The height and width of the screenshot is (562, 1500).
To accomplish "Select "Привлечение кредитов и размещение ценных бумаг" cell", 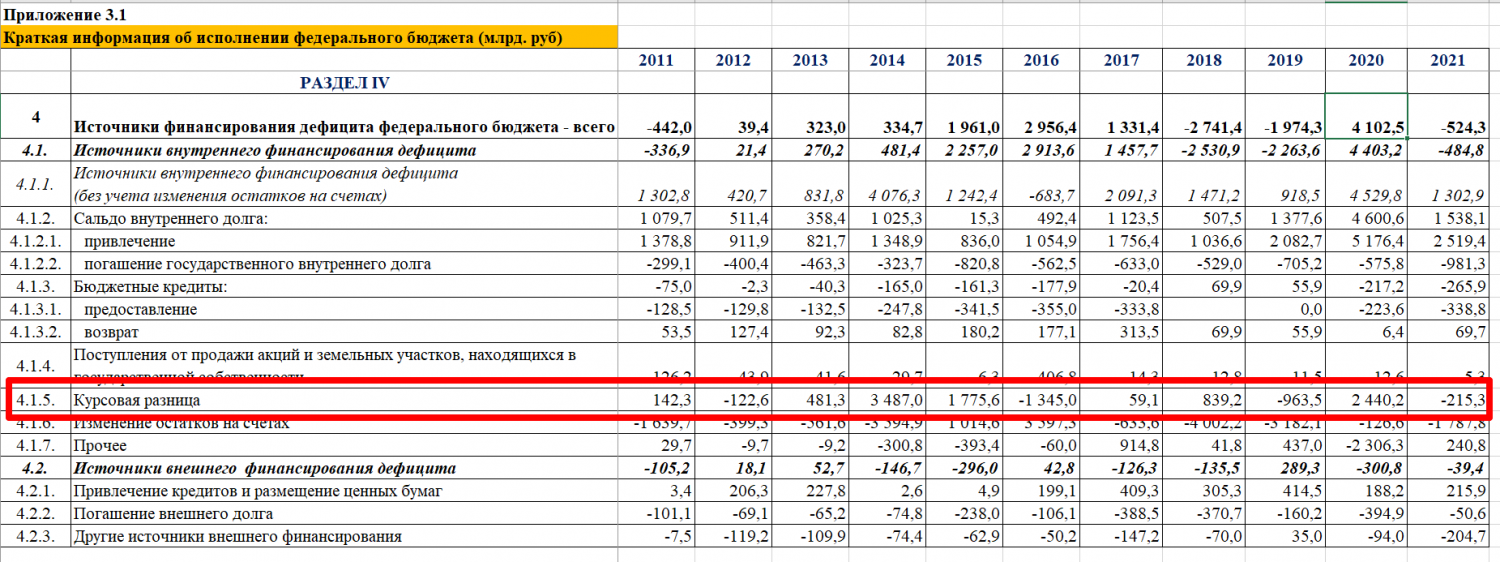I will pos(260,491).
